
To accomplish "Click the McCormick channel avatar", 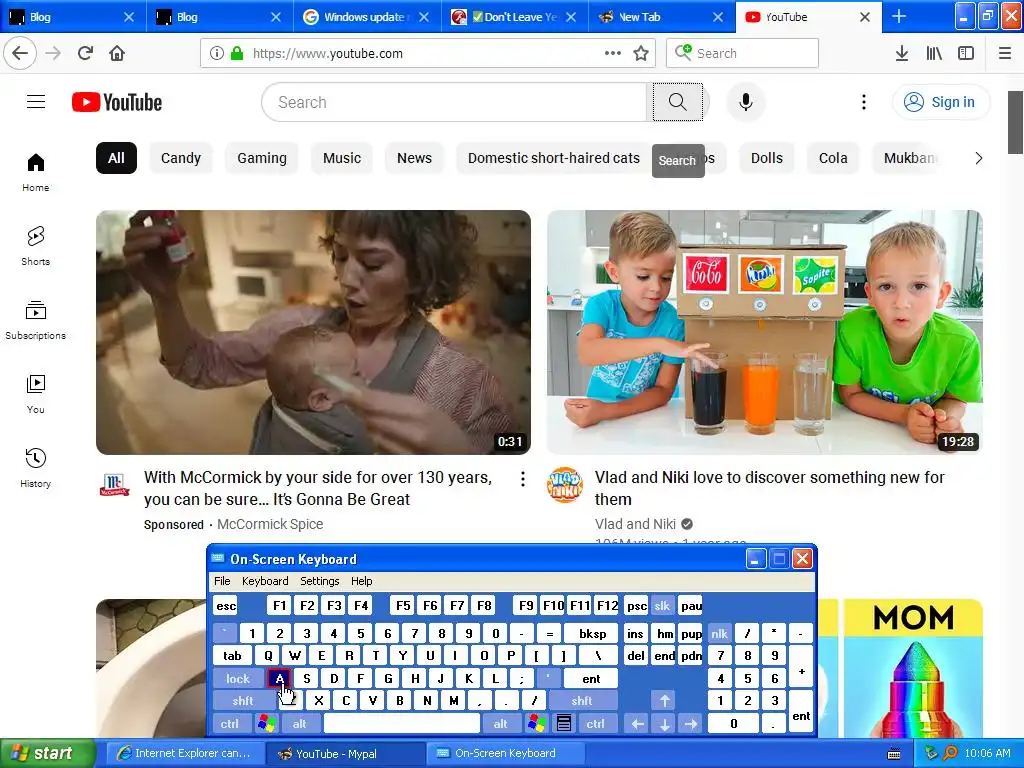I will [115, 485].
